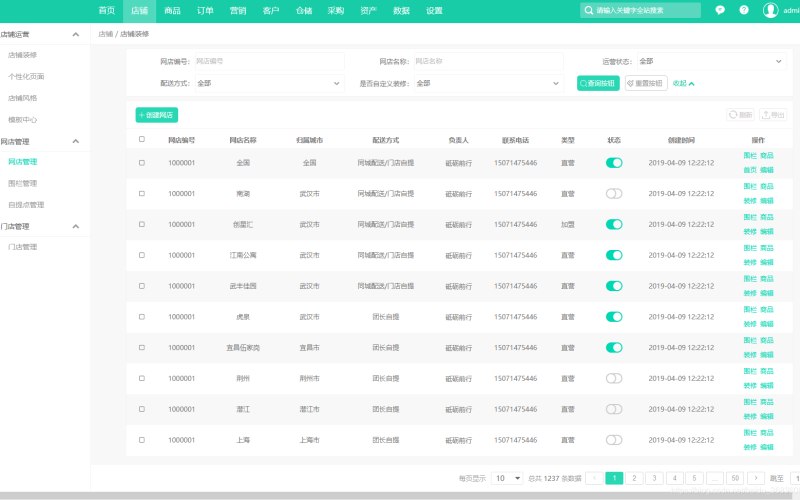Click the 重置按钮 reset button
The width and height of the screenshot is (800, 500).
click(646, 83)
